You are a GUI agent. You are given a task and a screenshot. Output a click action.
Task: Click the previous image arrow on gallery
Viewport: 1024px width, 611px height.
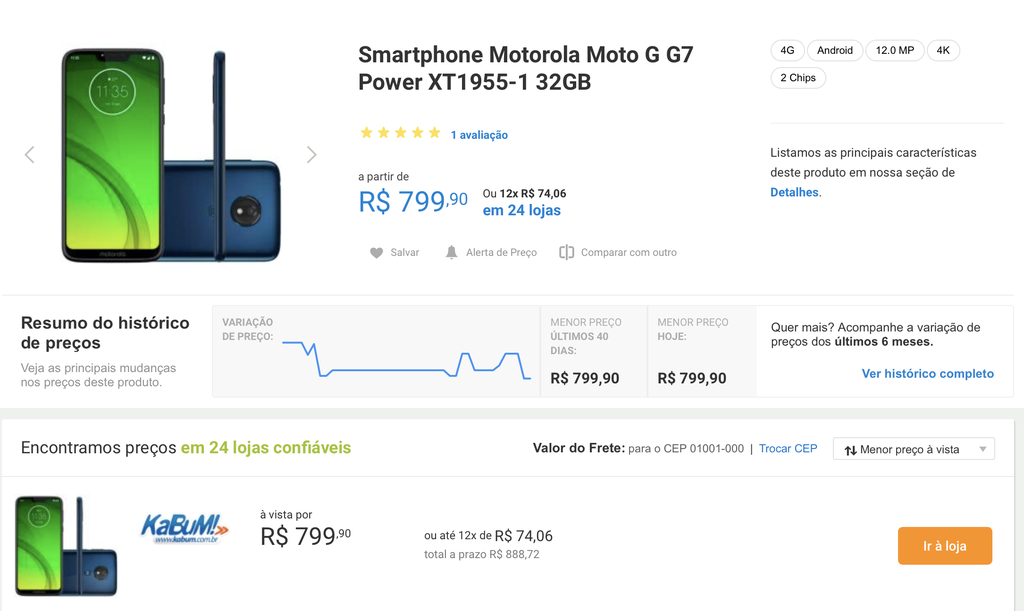click(x=29, y=155)
